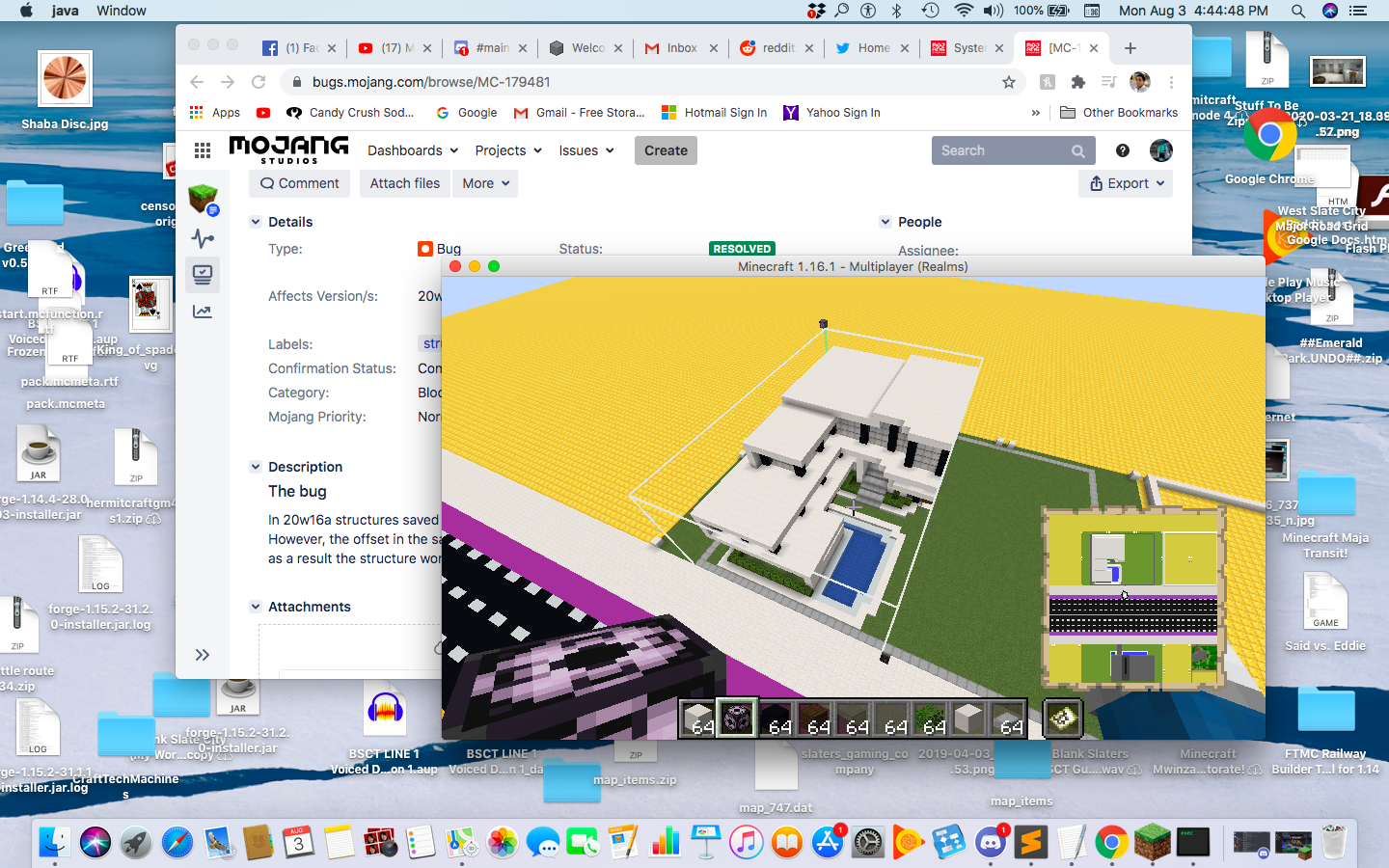The width and height of the screenshot is (1389, 868).
Task: Click the Attach files button
Action: (405, 183)
